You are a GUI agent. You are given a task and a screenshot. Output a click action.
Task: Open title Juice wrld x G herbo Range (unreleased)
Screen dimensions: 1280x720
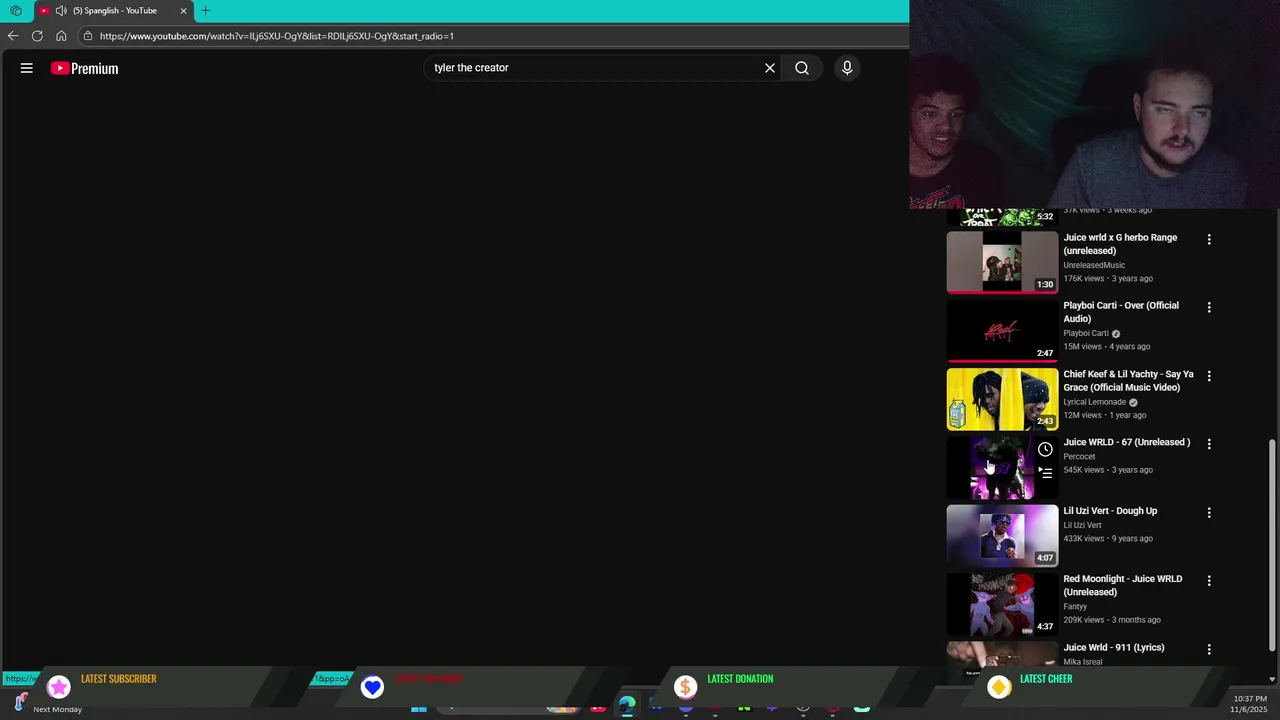(1120, 244)
